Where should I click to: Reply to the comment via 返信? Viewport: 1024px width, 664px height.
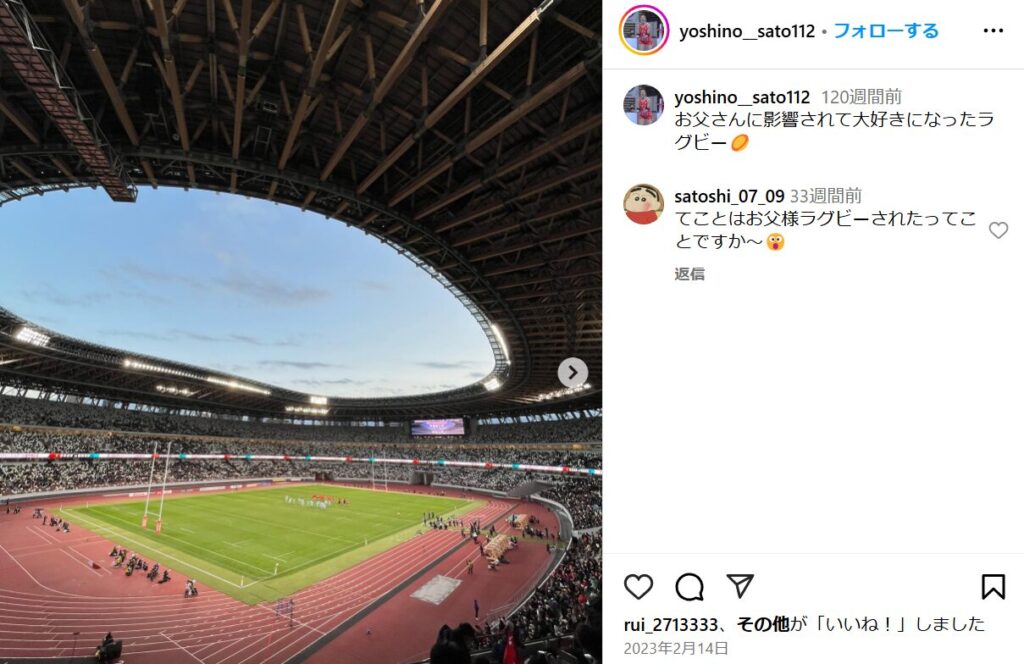[x=690, y=274]
